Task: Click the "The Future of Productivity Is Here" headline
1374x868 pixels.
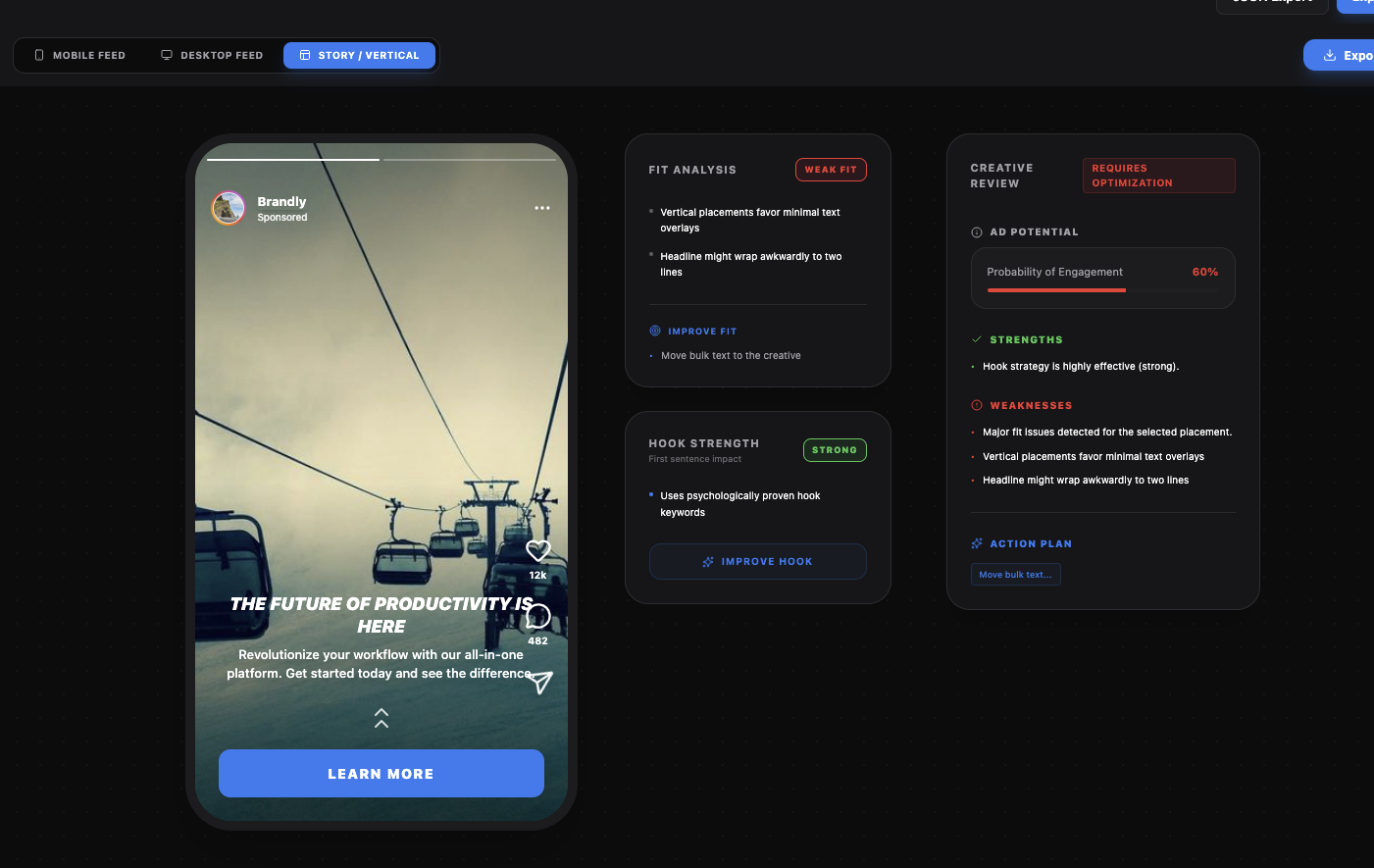Action: (x=382, y=615)
